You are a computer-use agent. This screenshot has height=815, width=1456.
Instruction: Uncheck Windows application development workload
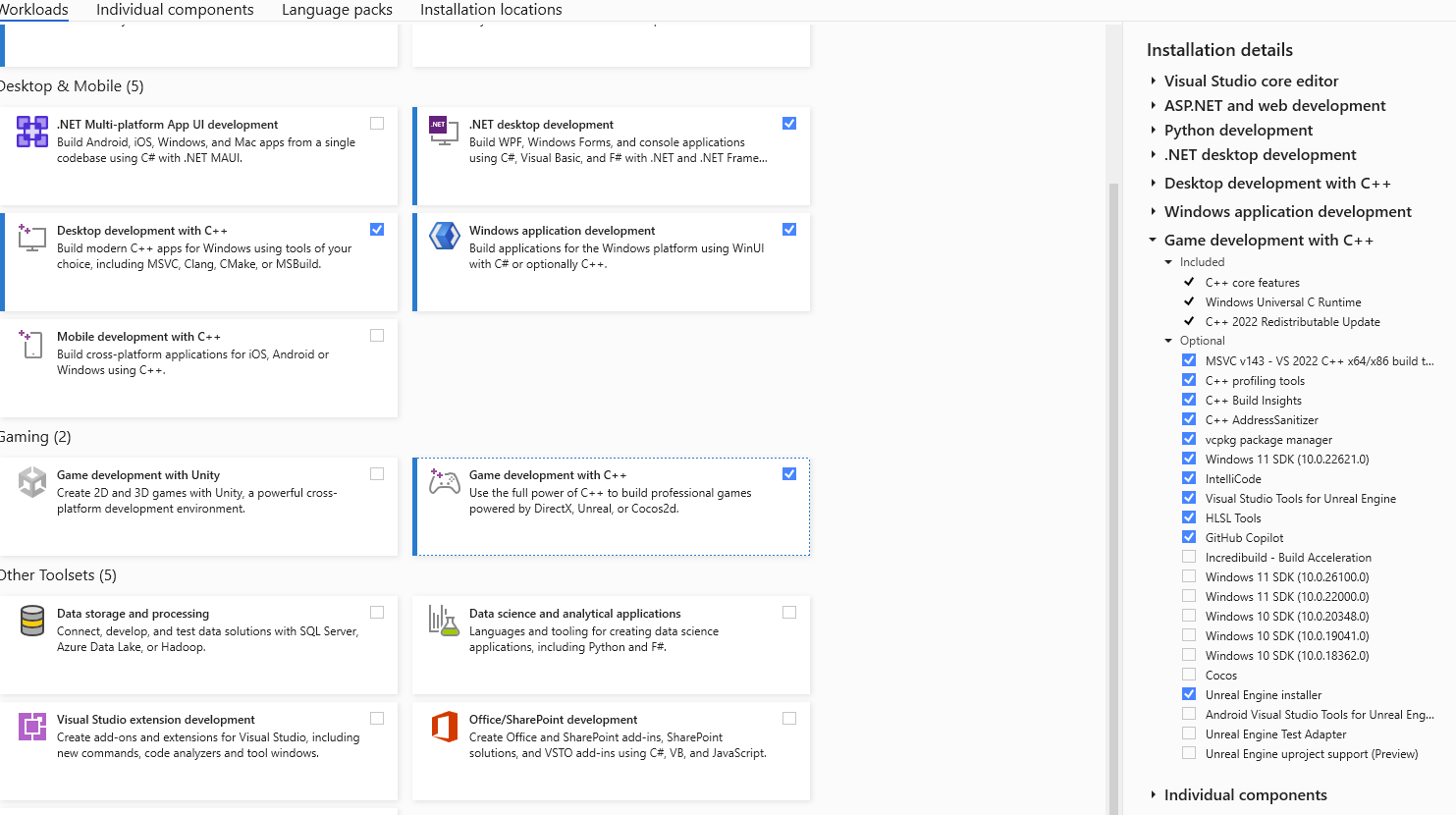click(x=789, y=230)
